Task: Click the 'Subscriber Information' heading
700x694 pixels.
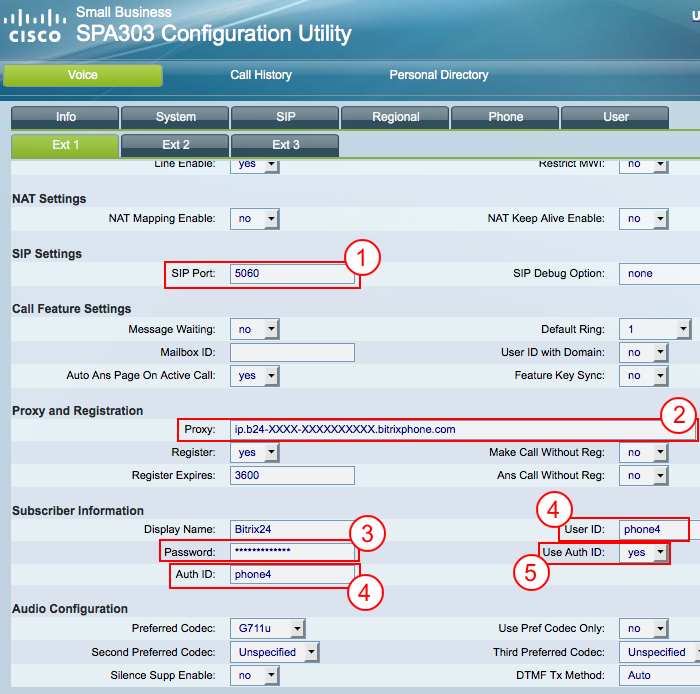Action: click(78, 511)
